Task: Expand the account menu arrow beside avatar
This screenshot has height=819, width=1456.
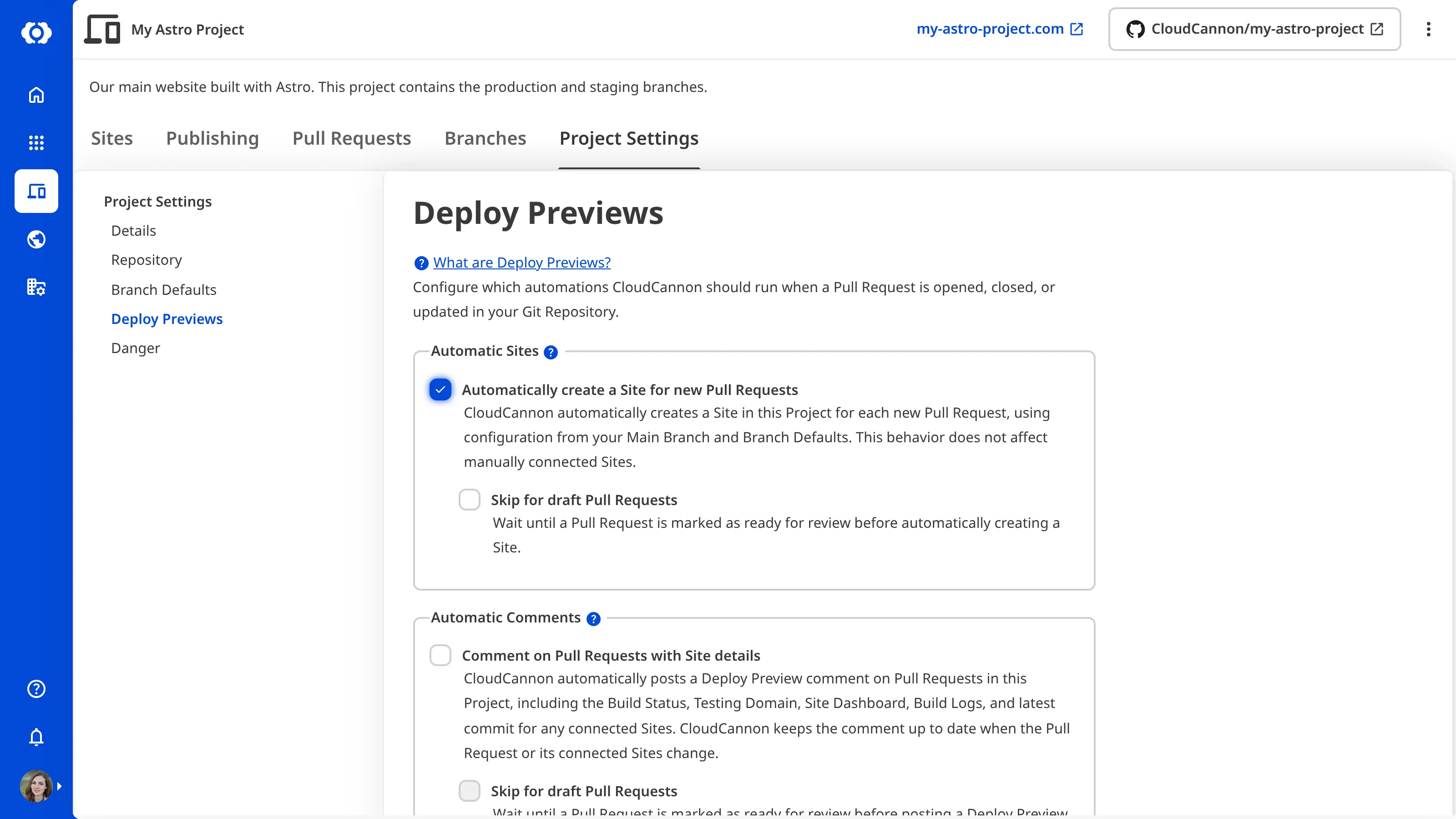Action: click(x=59, y=786)
